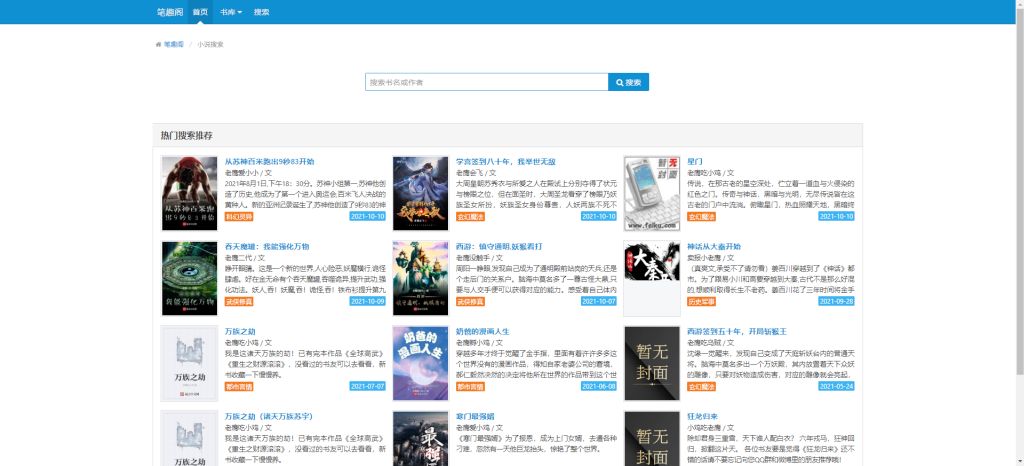Screen dimensions: 1024x466
Task: Open the title 学宫签到八十年，我举世无敌
Action: (x=505, y=161)
